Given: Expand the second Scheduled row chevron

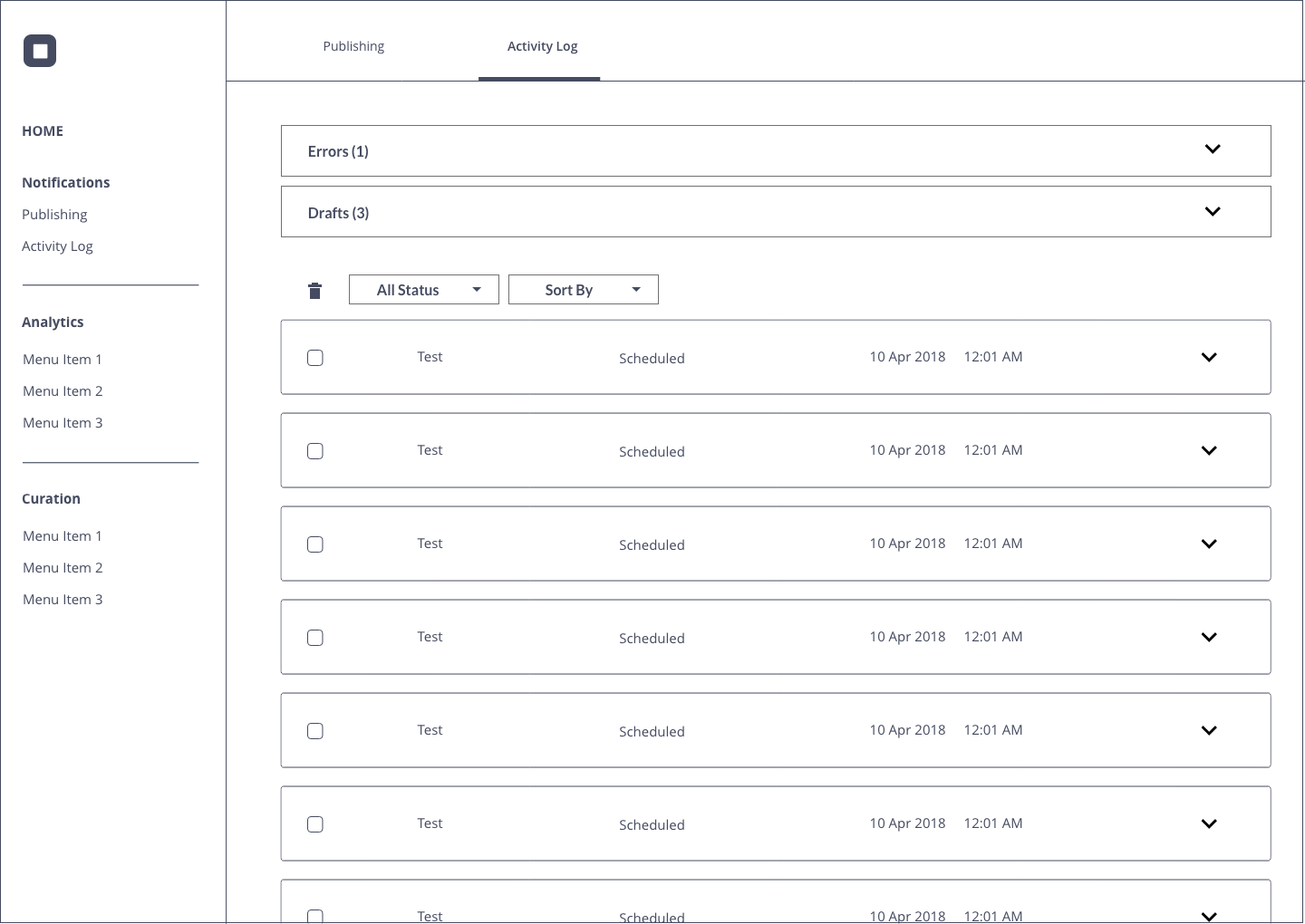Looking at the screenshot, I should pos(1209,450).
